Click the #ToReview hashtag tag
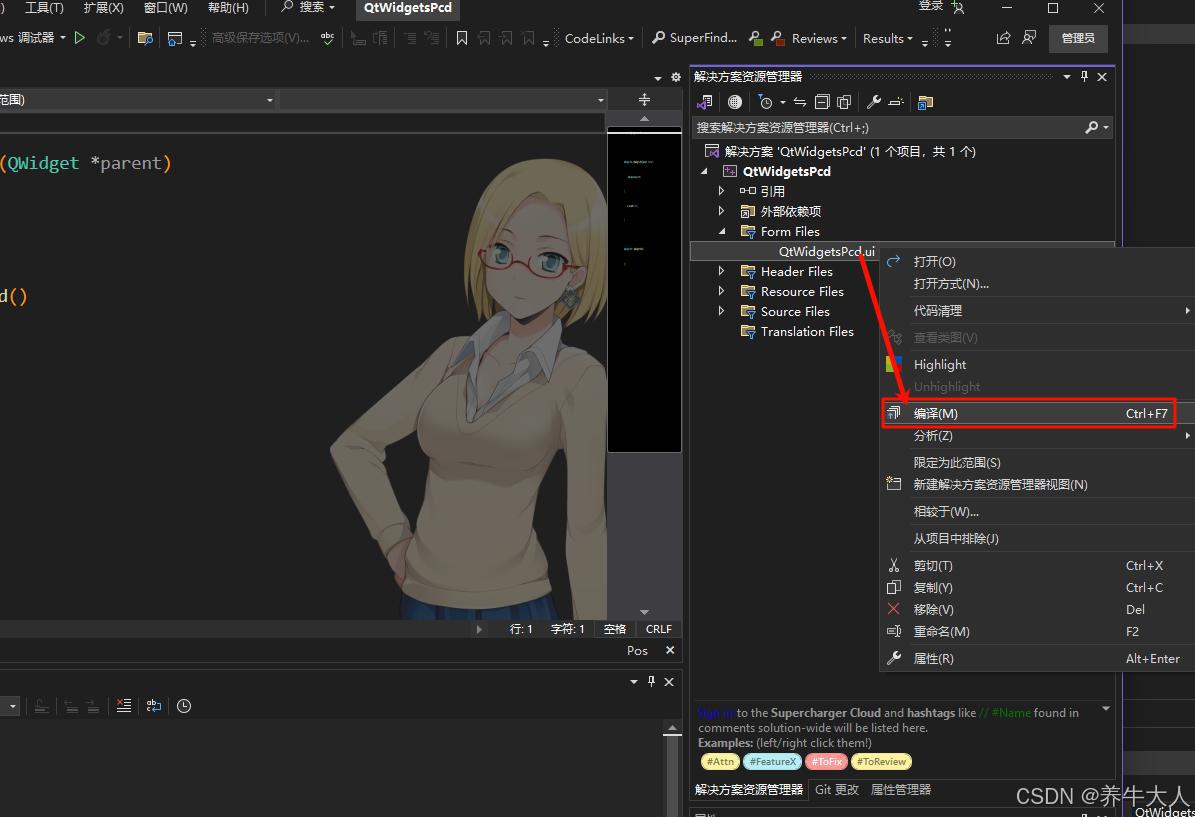The height and width of the screenshot is (817, 1195). point(881,761)
